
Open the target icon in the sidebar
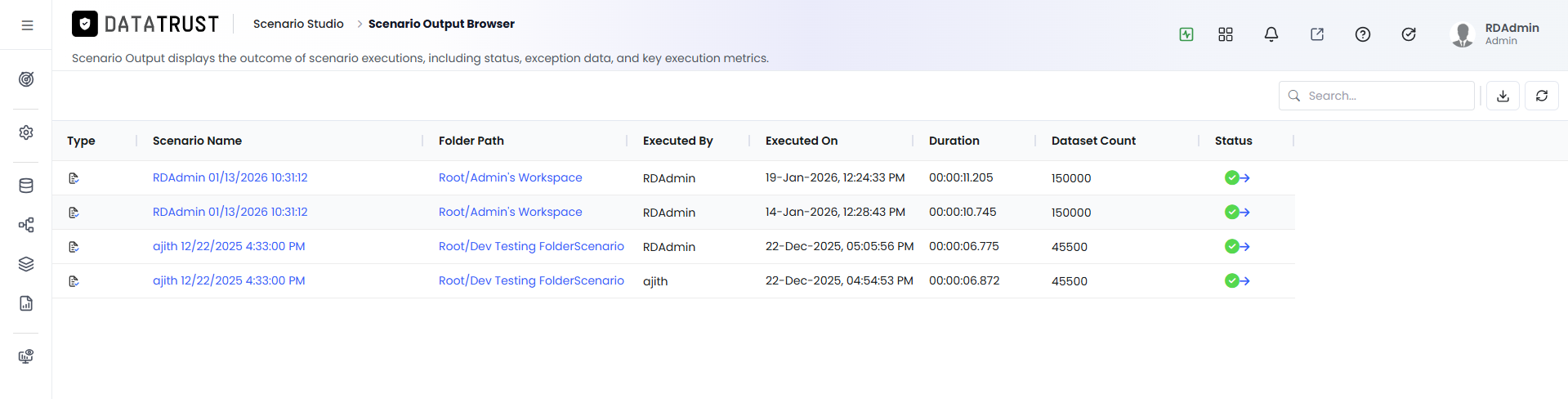[x=26, y=79]
